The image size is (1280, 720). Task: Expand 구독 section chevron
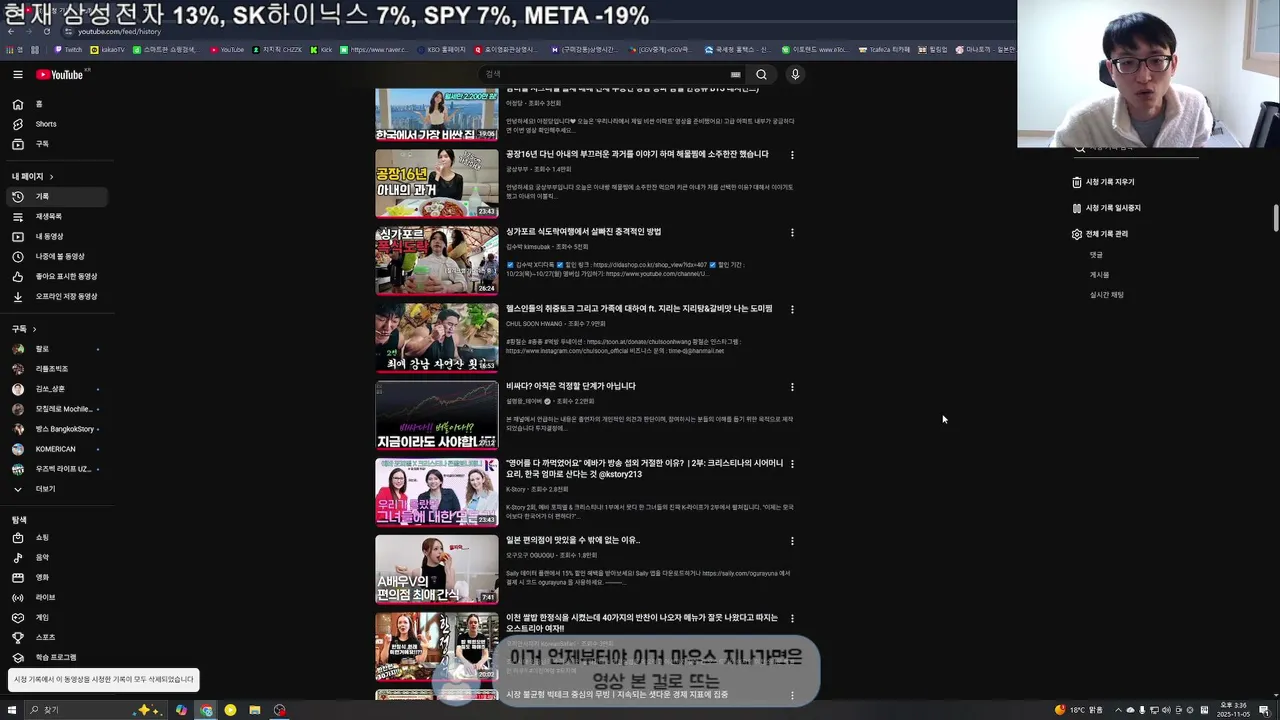(x=34, y=329)
